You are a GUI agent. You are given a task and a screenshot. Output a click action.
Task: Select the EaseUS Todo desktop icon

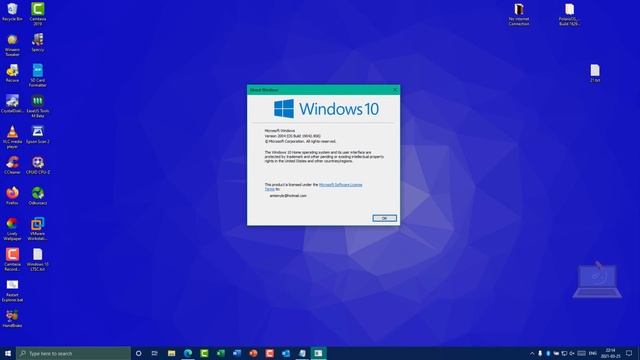tap(38, 106)
